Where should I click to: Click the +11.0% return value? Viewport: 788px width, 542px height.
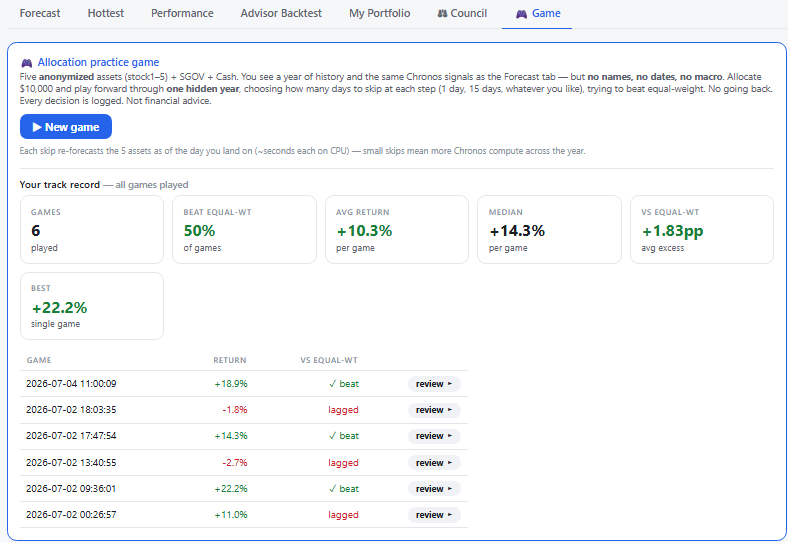pos(231,515)
